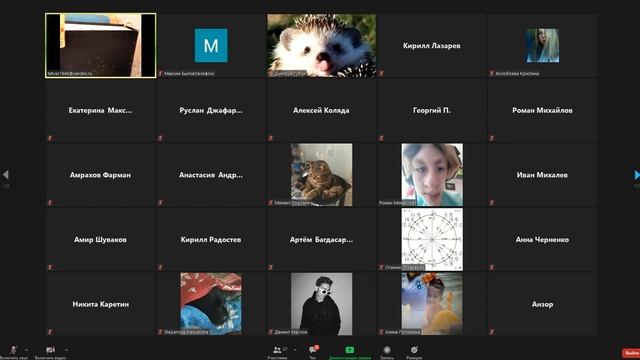Viewport: 640px width, 360px height.
Task: Select the blue M avatar tile
Action: (x=211, y=45)
